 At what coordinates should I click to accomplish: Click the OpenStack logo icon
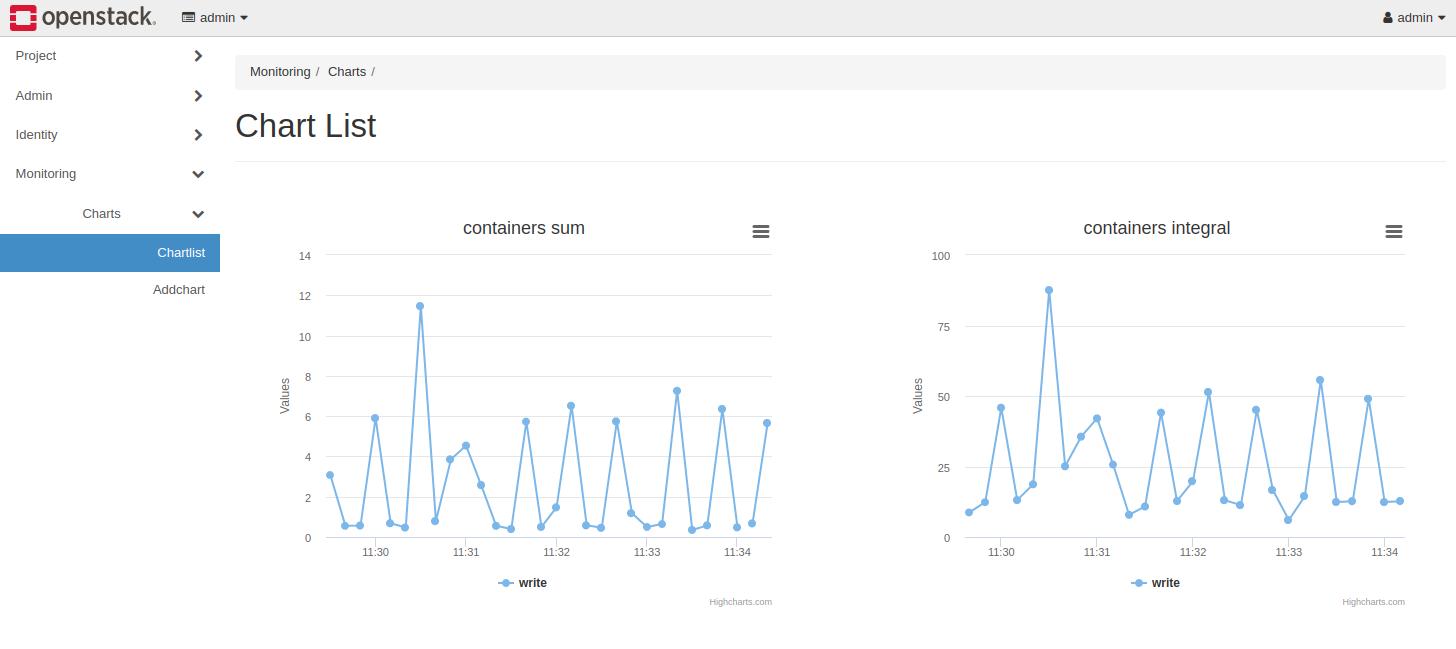(24, 17)
